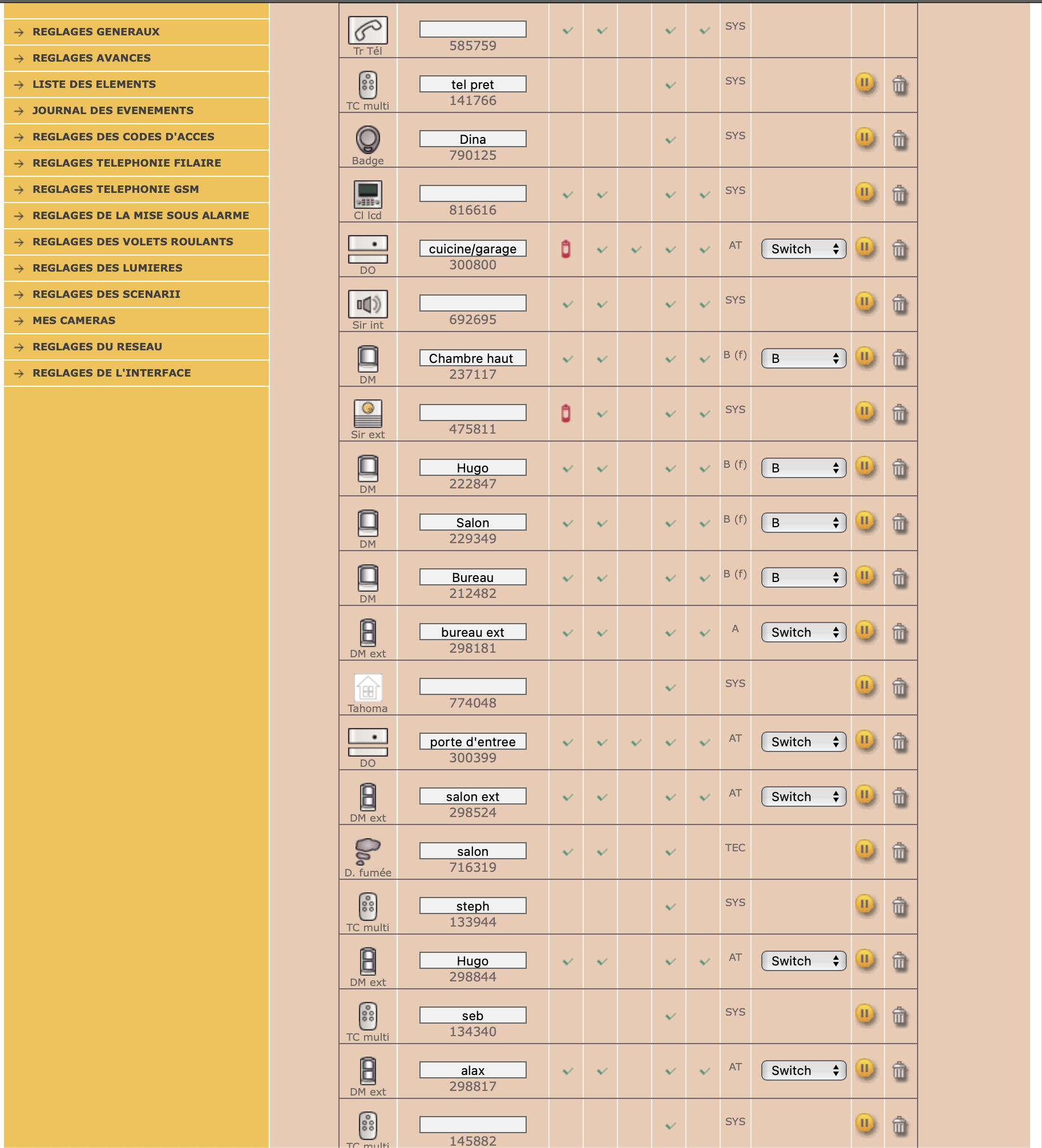The width and height of the screenshot is (1042, 1148).
Task: Click the interior siren speaker icon
Action: (x=368, y=304)
